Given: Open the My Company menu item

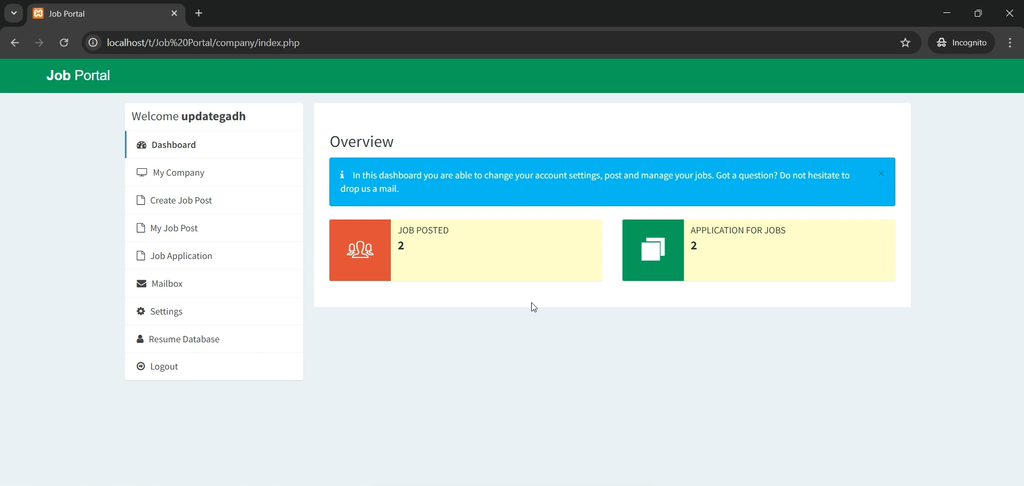Looking at the screenshot, I should [x=214, y=172].
